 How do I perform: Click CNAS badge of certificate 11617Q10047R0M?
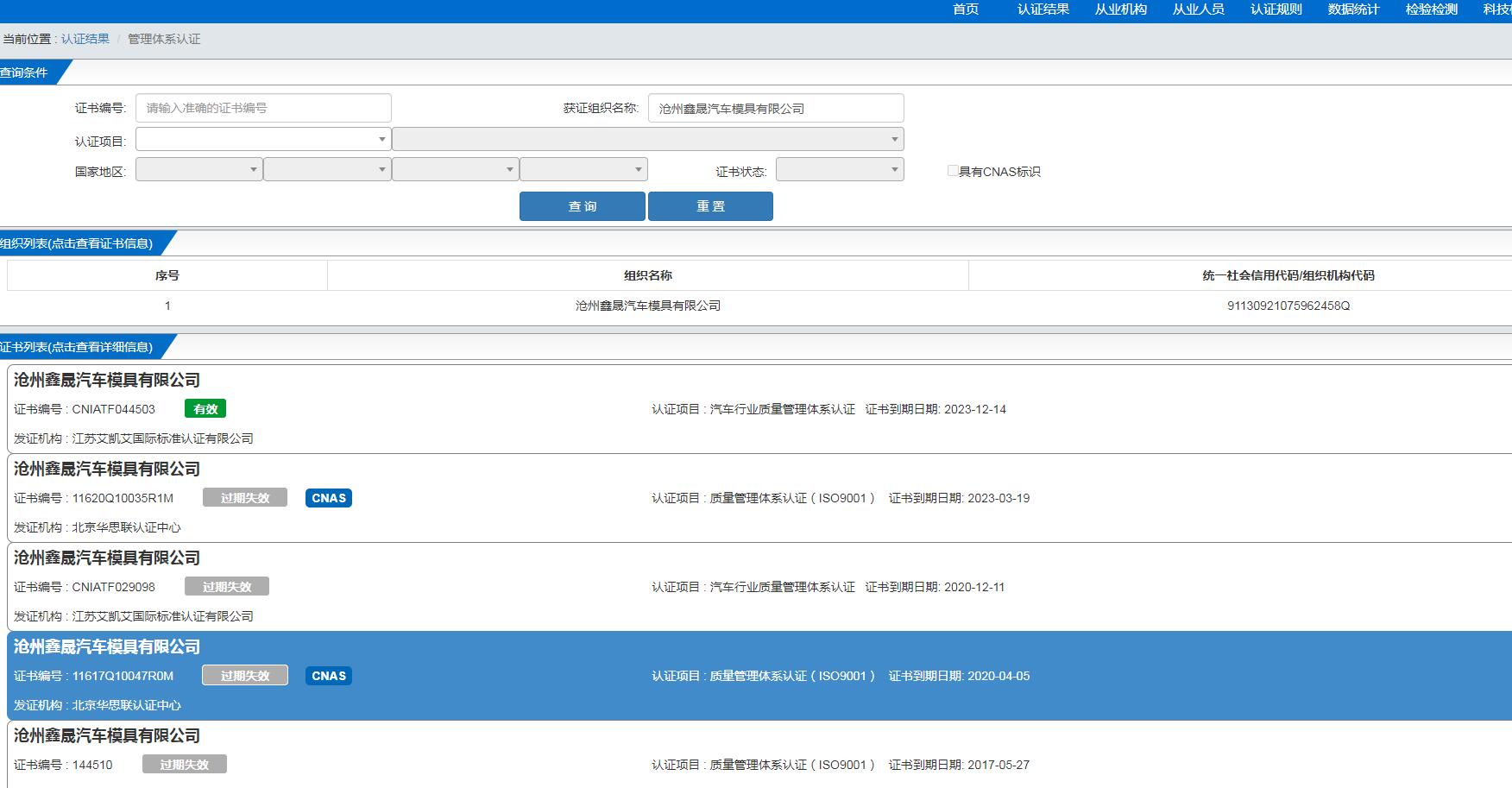pyautogui.click(x=329, y=676)
